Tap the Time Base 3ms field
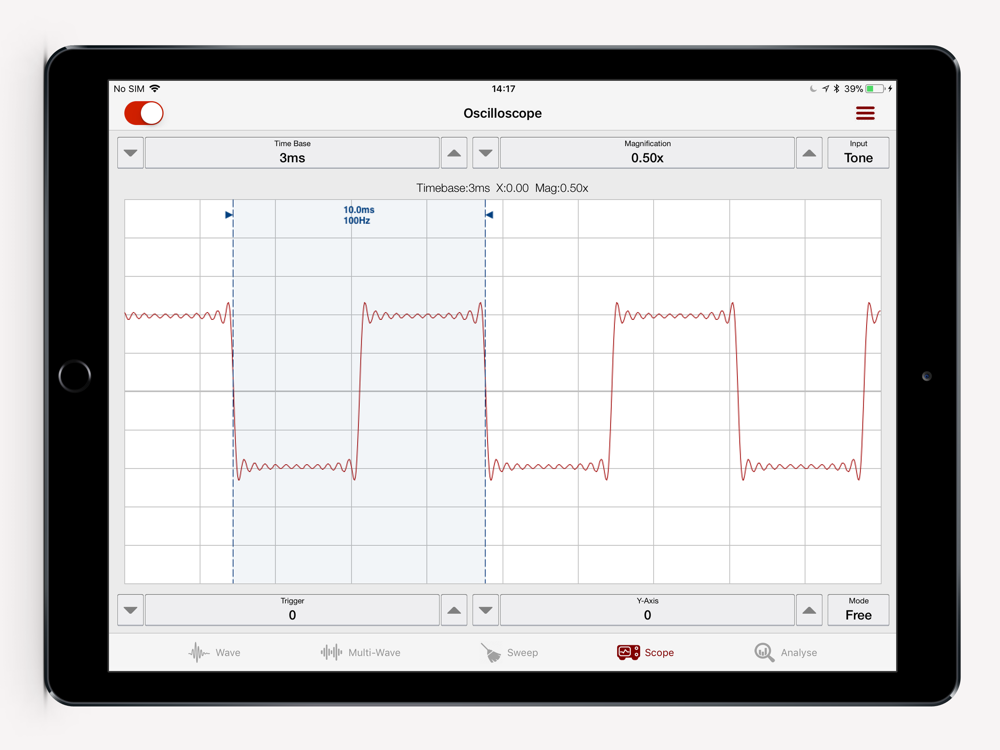1000x750 pixels. tap(292, 153)
